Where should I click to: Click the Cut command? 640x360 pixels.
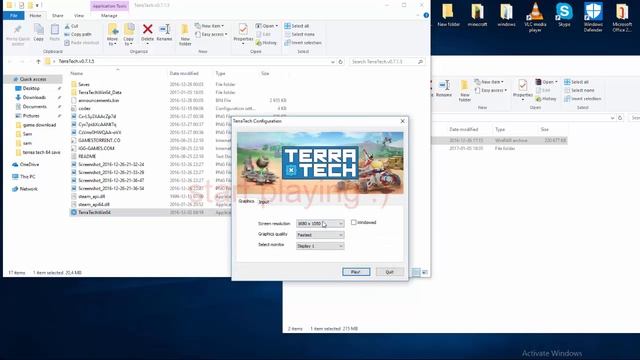[71, 26]
